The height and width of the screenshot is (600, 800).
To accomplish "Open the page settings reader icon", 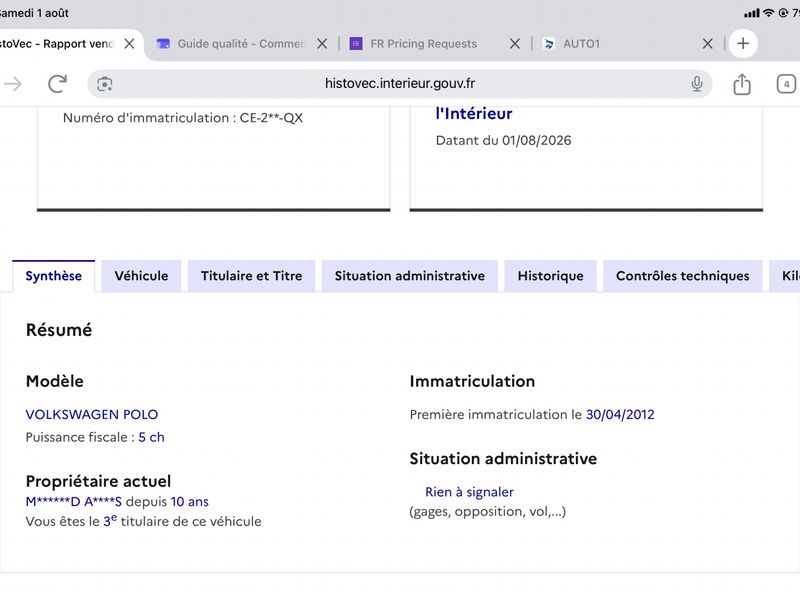I will [105, 84].
